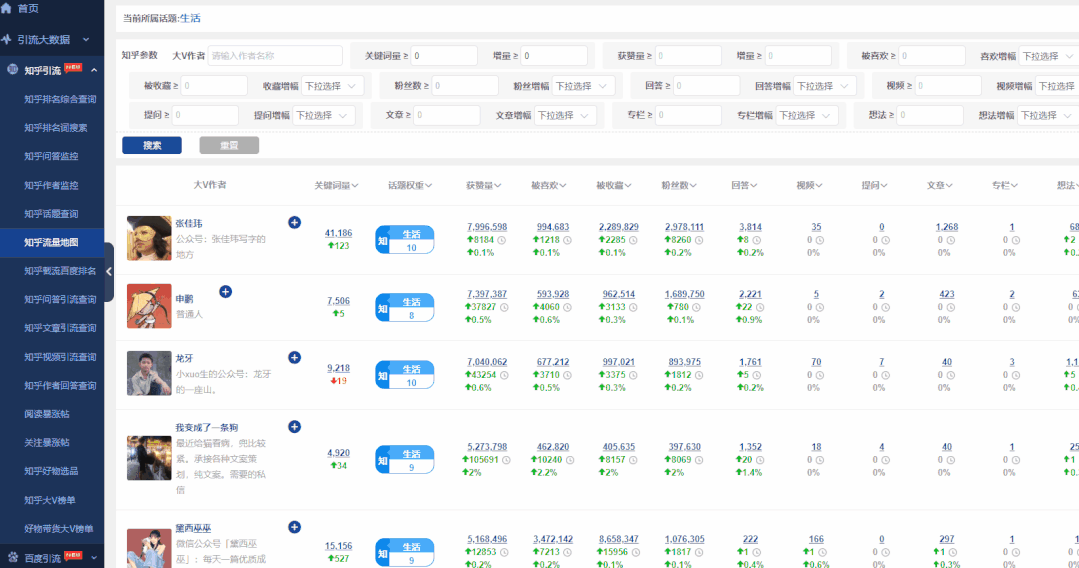Sort by 被收藏 column header

click(613, 185)
